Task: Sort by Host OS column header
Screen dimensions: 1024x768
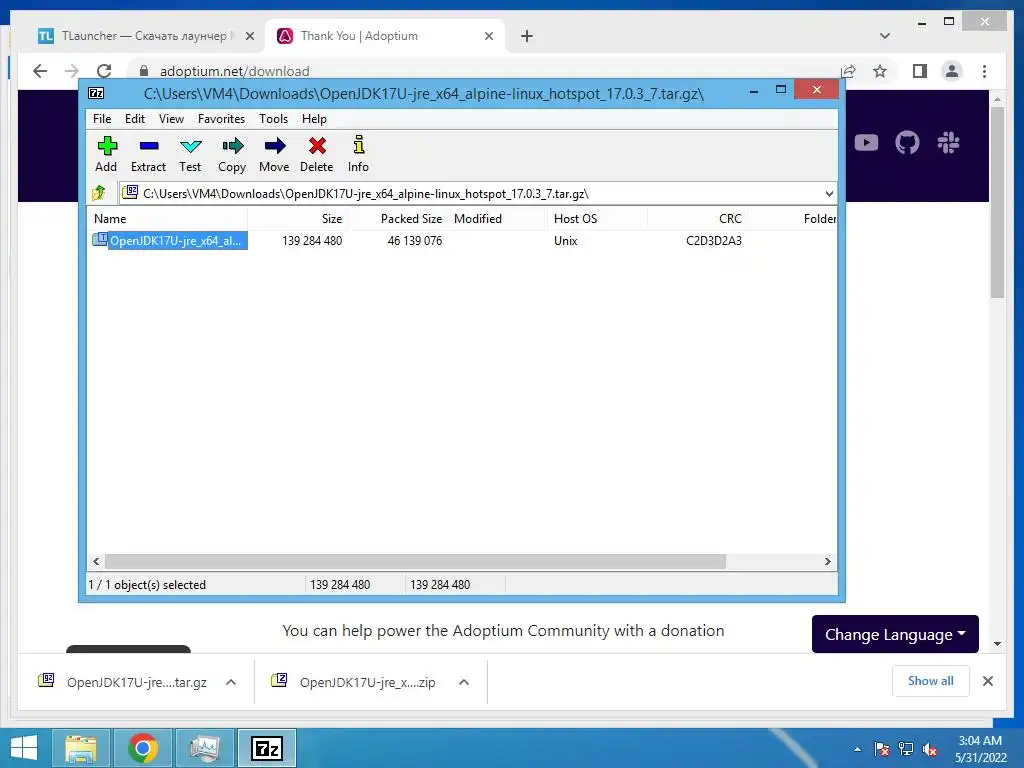Action: [598, 219]
